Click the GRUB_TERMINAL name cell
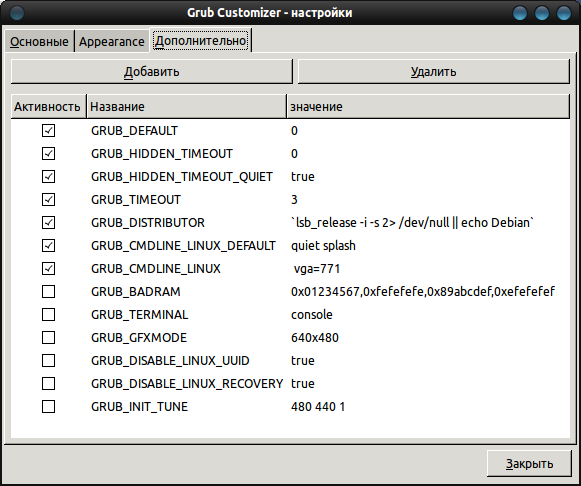Image resolution: width=581 pixels, height=486 pixels. tap(140, 315)
